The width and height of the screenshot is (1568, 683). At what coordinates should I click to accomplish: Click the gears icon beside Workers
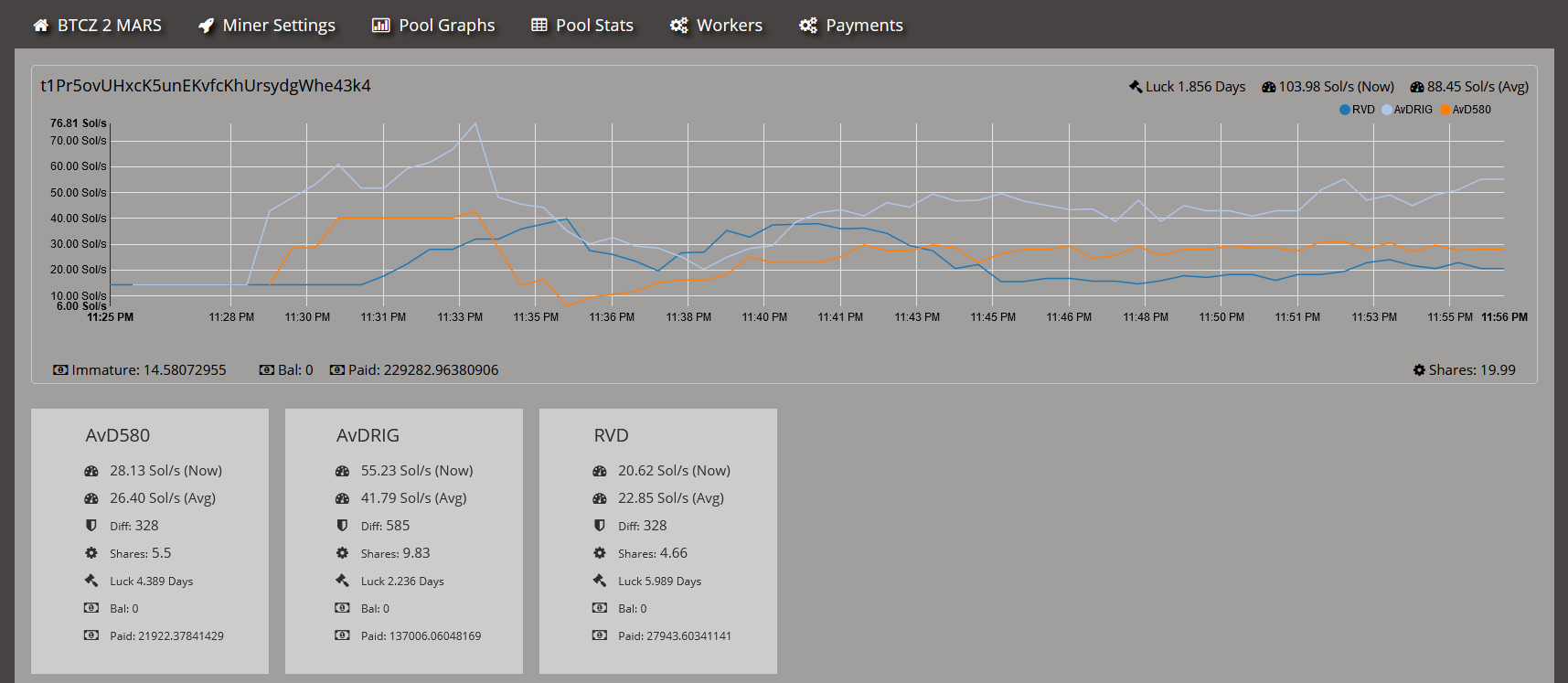point(679,26)
